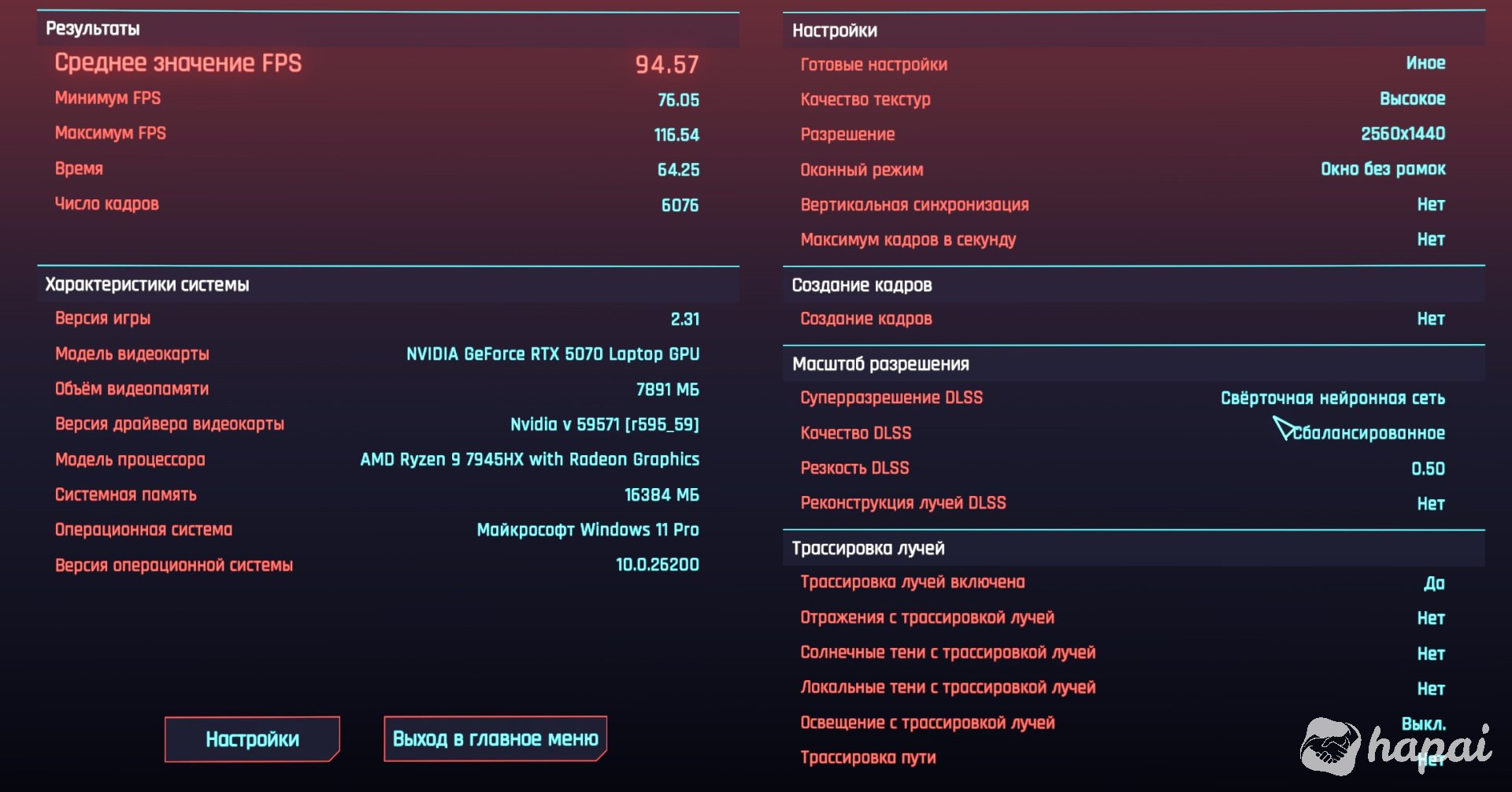Viewport: 1512px width, 792px height.
Task: Click Майкрософт Windows 11 Pro text
Action: [x=587, y=530]
